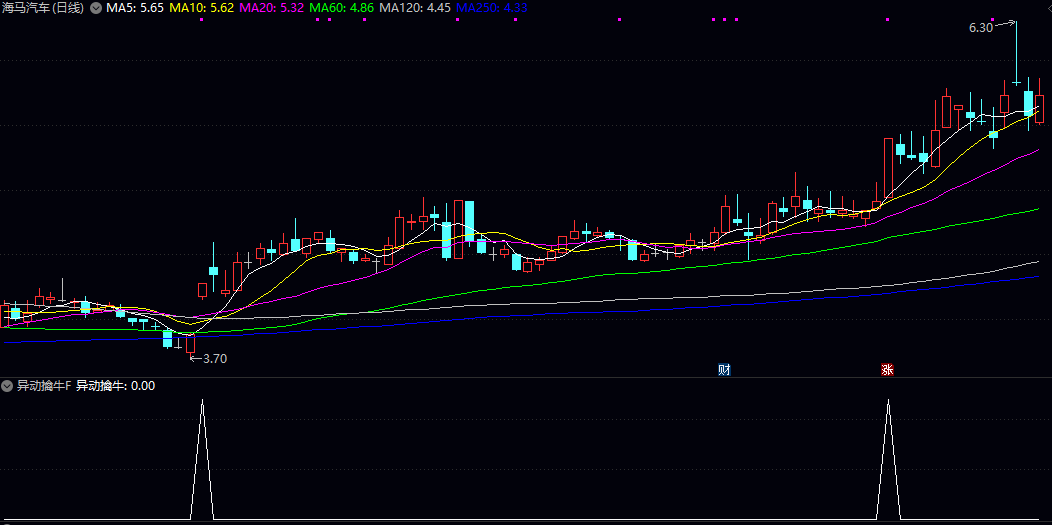This screenshot has width=1052, height=525.
Task: Select the MA5 moving average label
Action: (135, 8)
